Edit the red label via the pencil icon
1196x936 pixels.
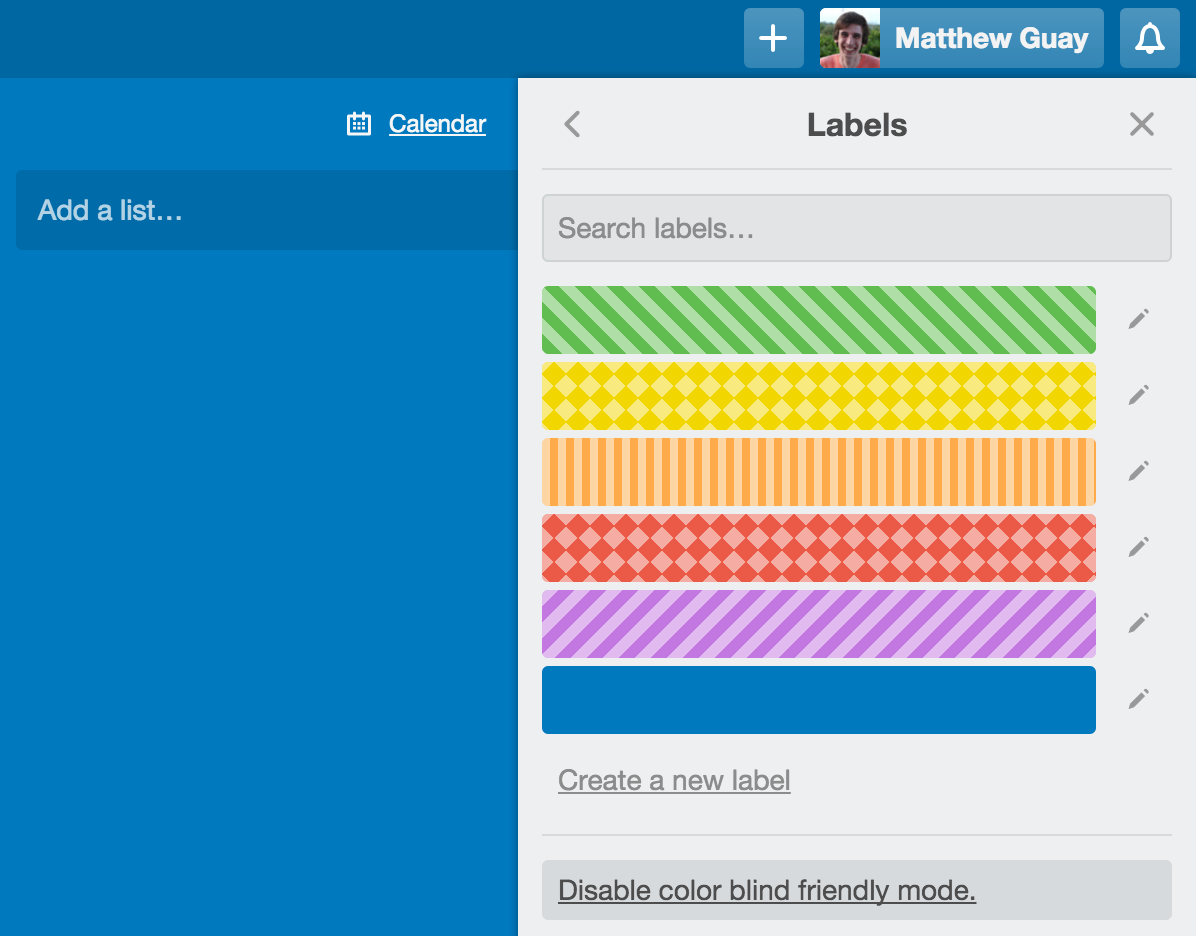(1138, 547)
